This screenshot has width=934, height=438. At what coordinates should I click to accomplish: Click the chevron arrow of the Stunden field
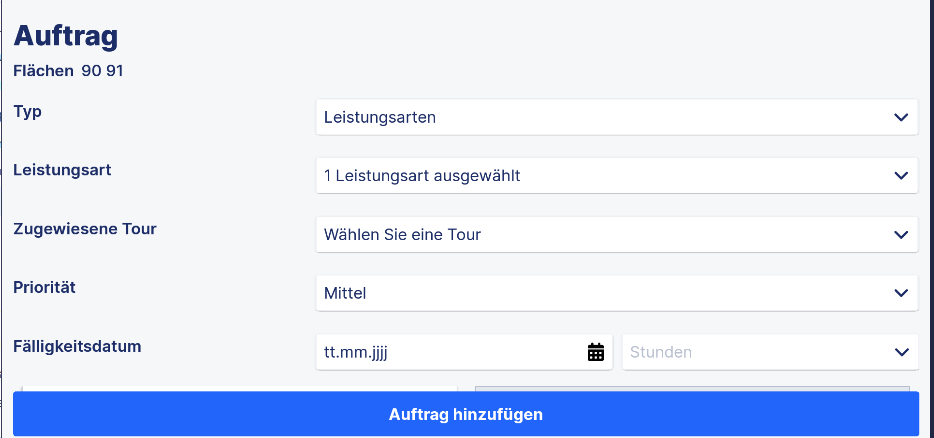tap(901, 352)
